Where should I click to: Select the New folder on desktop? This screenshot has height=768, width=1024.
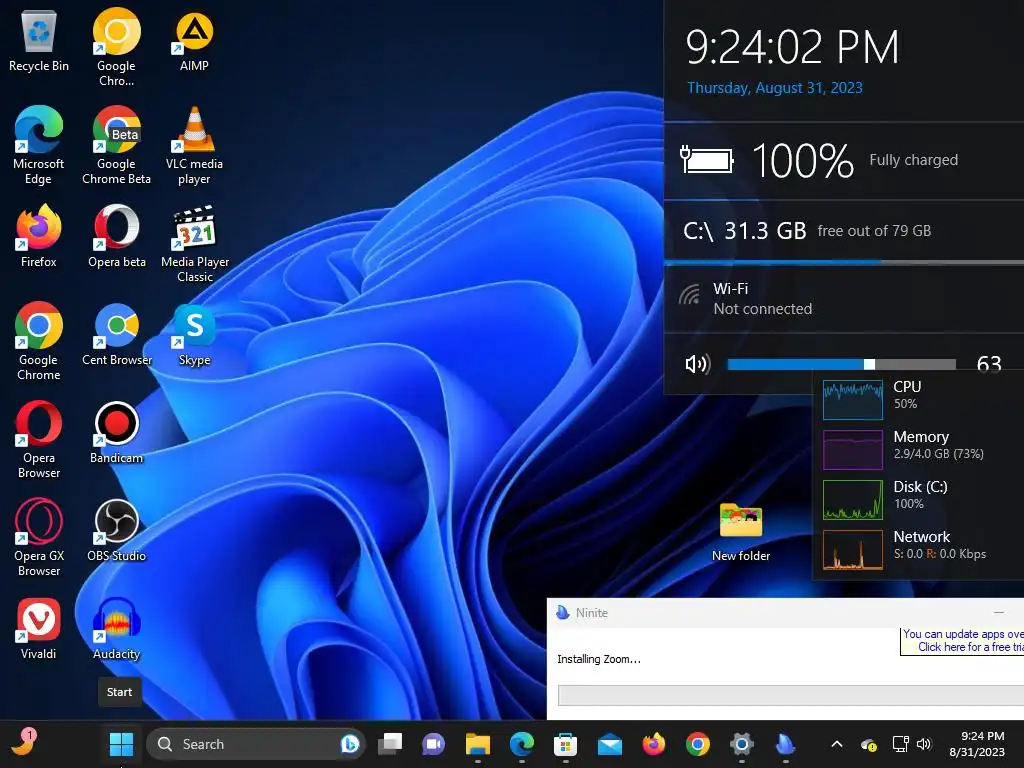[x=741, y=532]
